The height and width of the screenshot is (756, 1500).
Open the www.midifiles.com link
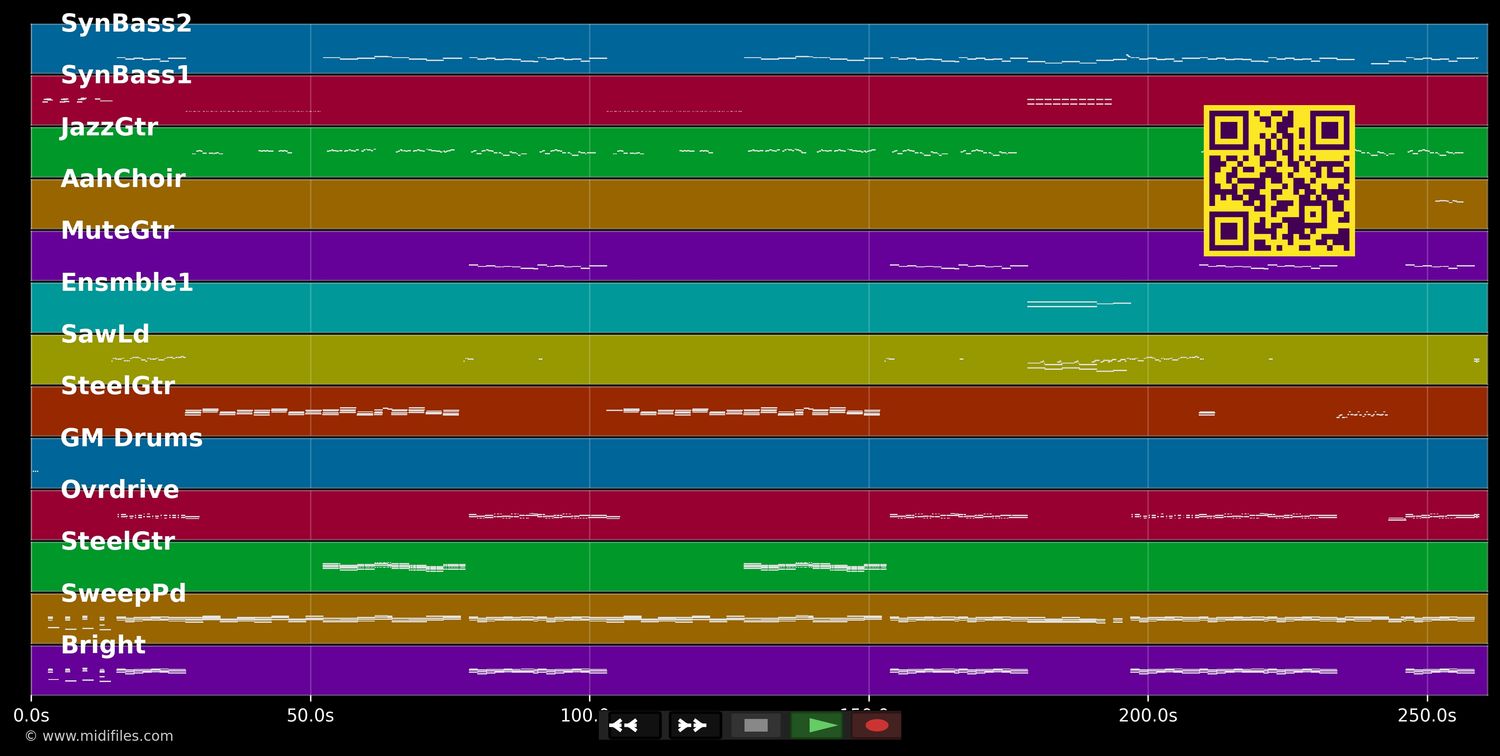(98, 736)
